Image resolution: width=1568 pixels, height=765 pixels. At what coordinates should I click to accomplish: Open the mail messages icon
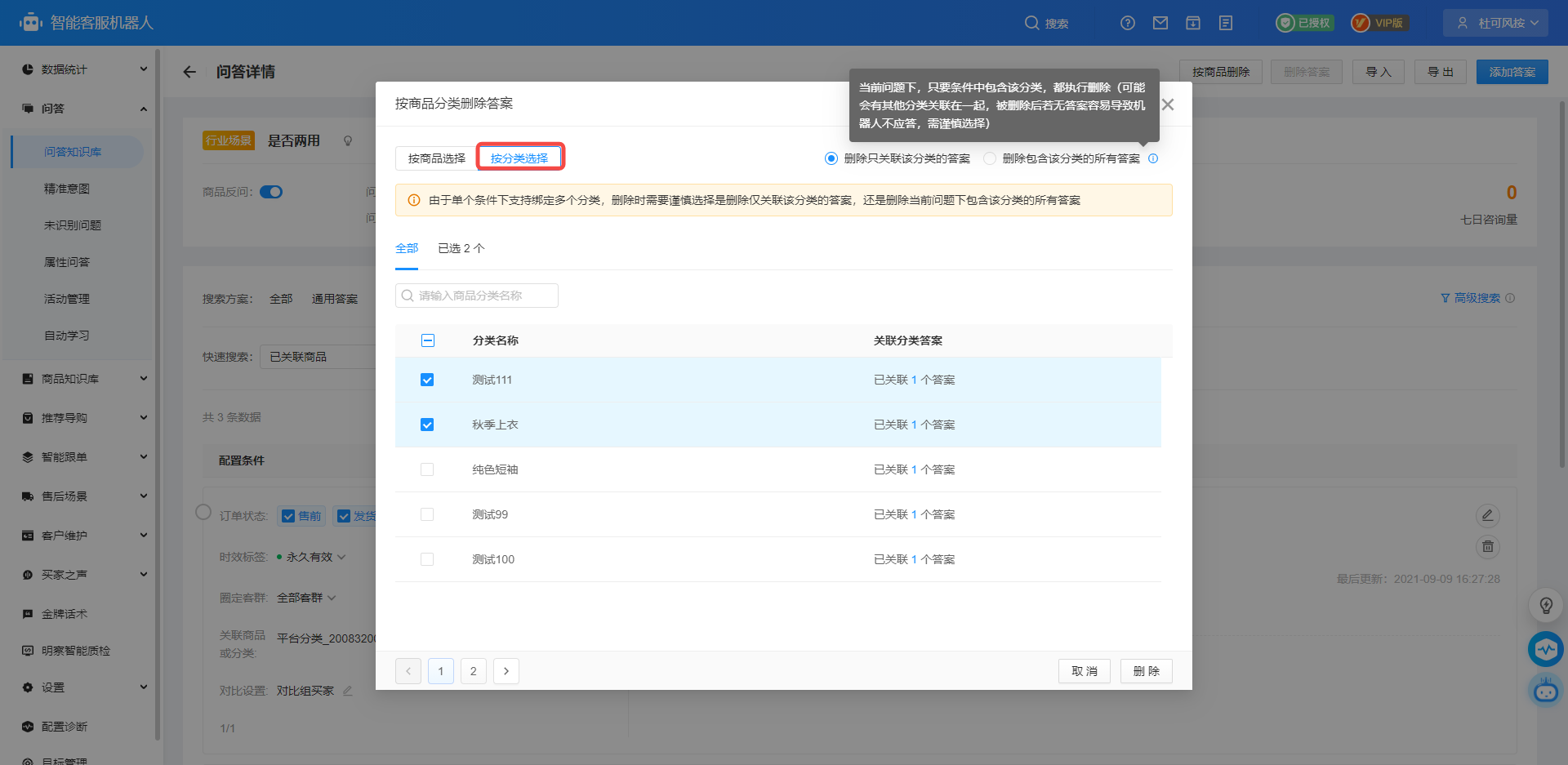pos(1160,23)
